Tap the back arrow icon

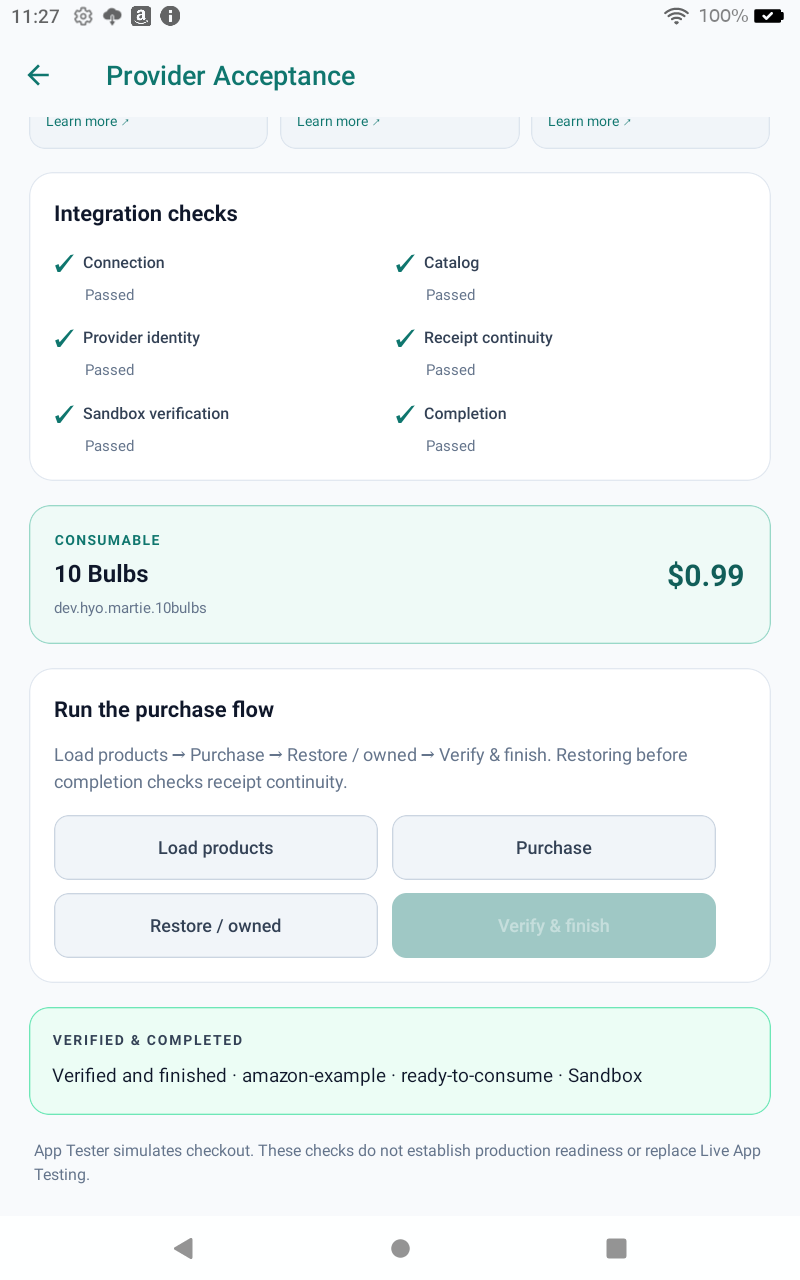38,75
